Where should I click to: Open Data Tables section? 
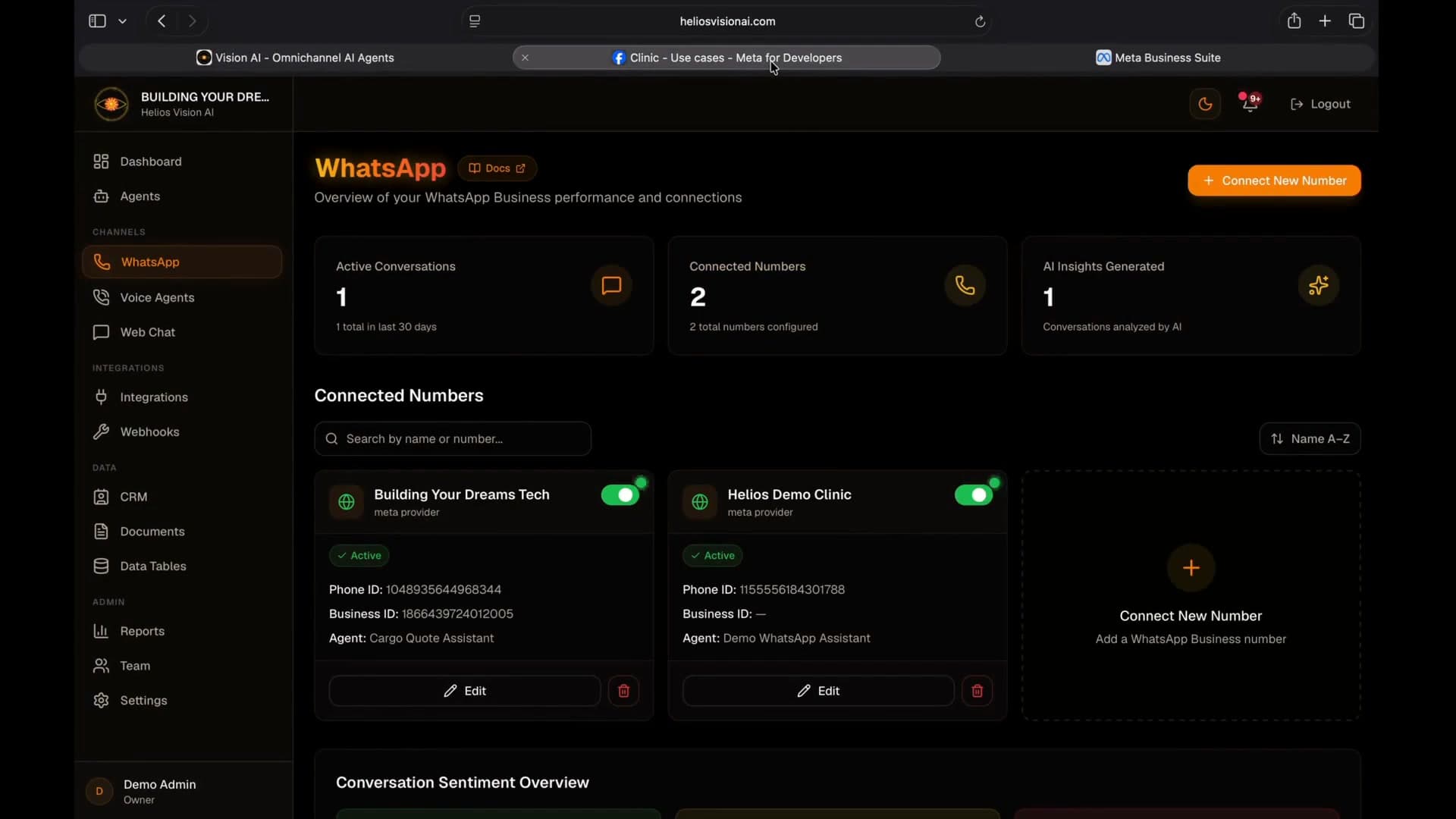point(182,566)
